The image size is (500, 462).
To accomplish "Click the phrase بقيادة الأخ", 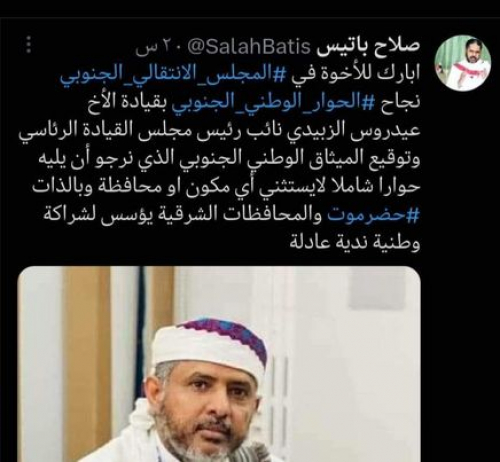I will tap(128, 102).
